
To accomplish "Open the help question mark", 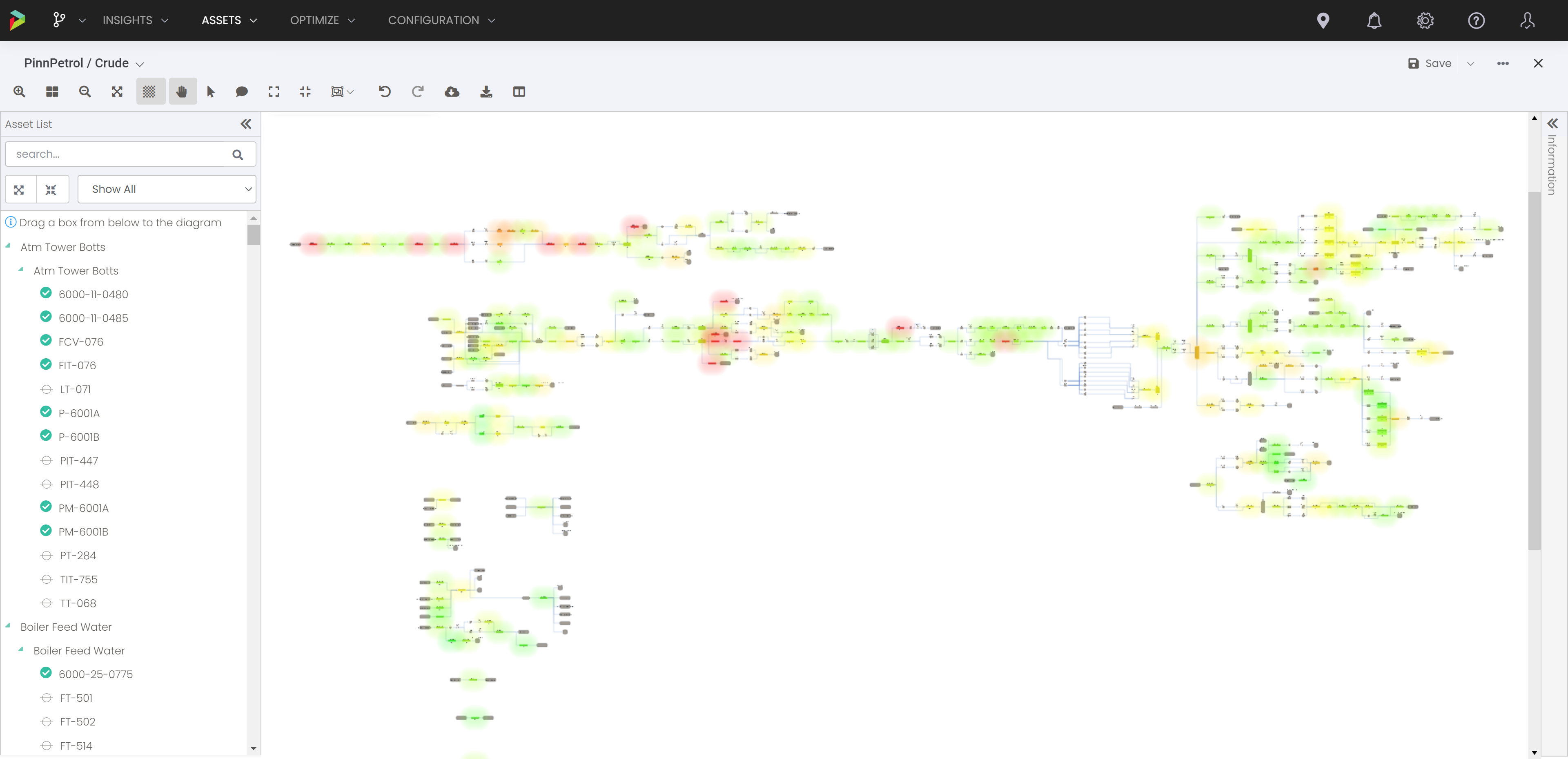I will point(1477,20).
